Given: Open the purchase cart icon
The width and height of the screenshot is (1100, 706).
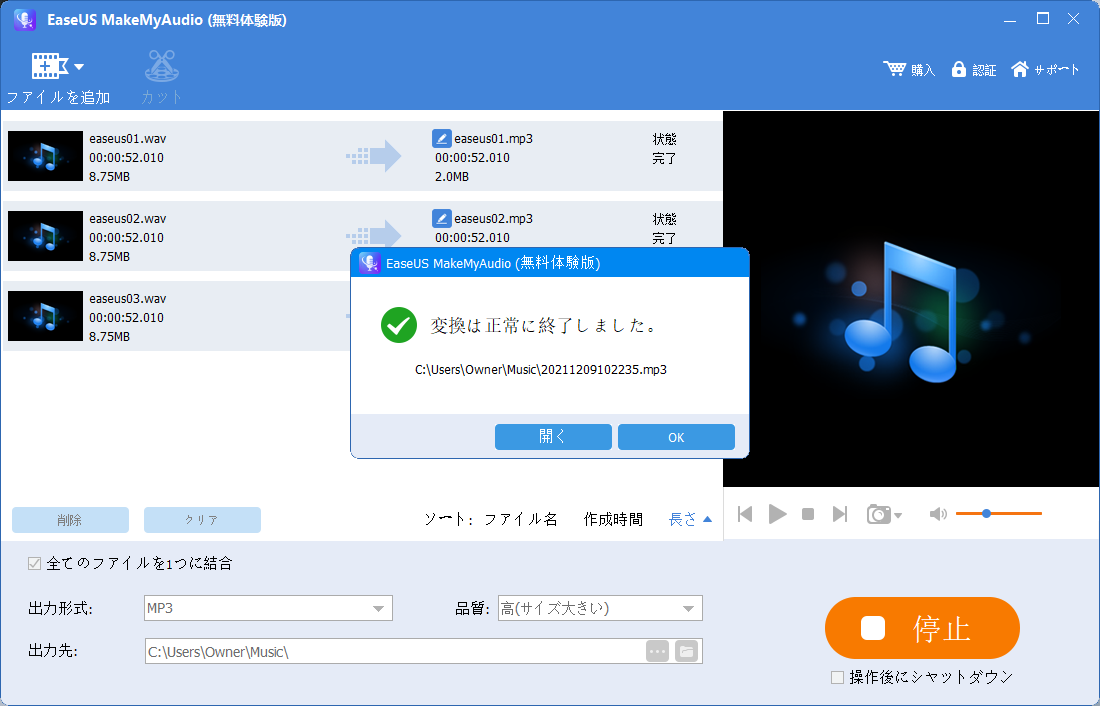Looking at the screenshot, I should [894, 69].
